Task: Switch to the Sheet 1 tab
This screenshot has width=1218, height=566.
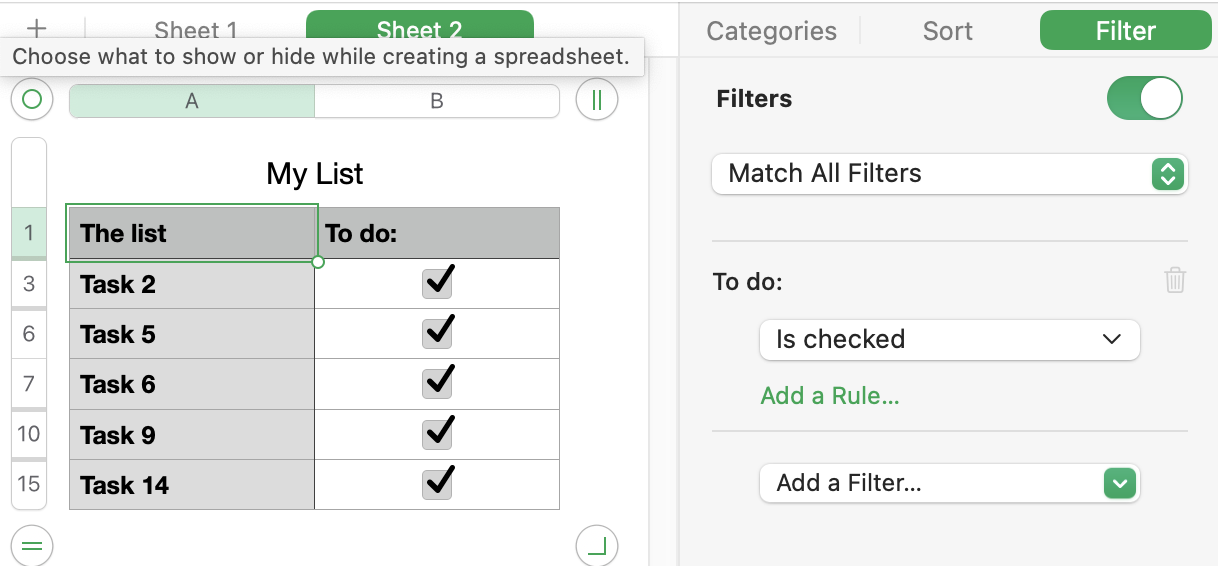Action: pos(196,30)
